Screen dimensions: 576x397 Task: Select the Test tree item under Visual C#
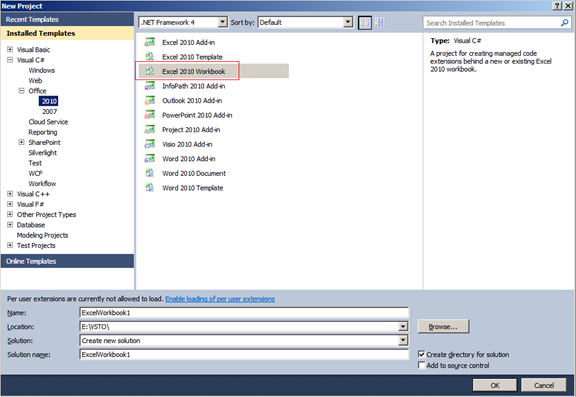click(x=35, y=163)
